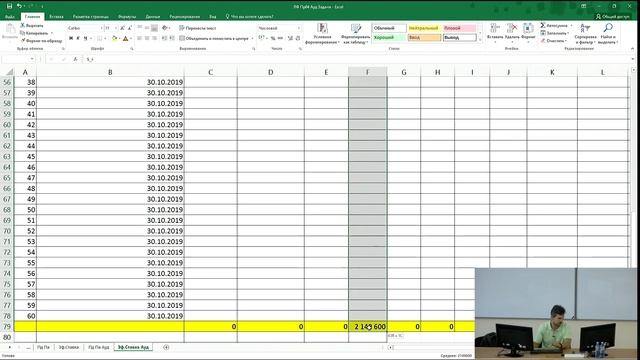Open the File (Файл) tab

click(x=10, y=17)
